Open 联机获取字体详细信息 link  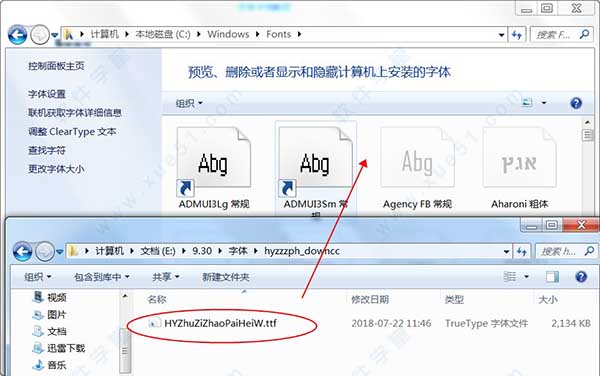[75, 112]
